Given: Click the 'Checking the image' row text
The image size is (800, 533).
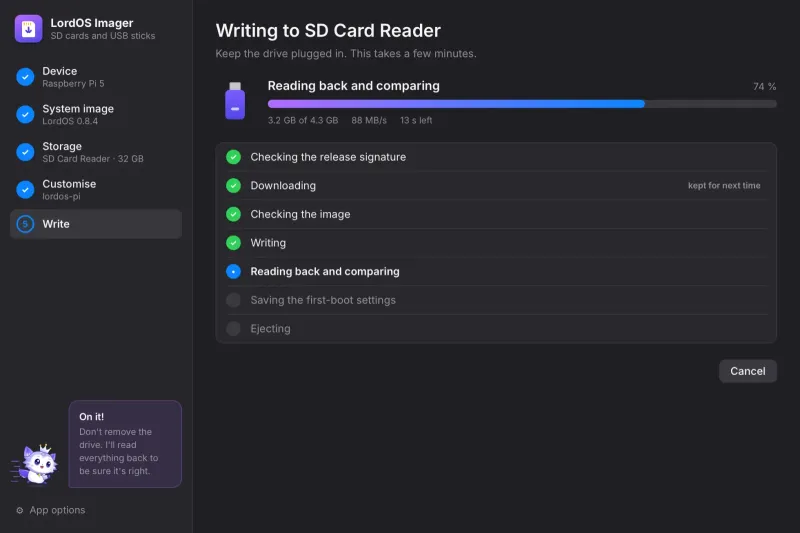Looking at the screenshot, I should pos(300,214).
